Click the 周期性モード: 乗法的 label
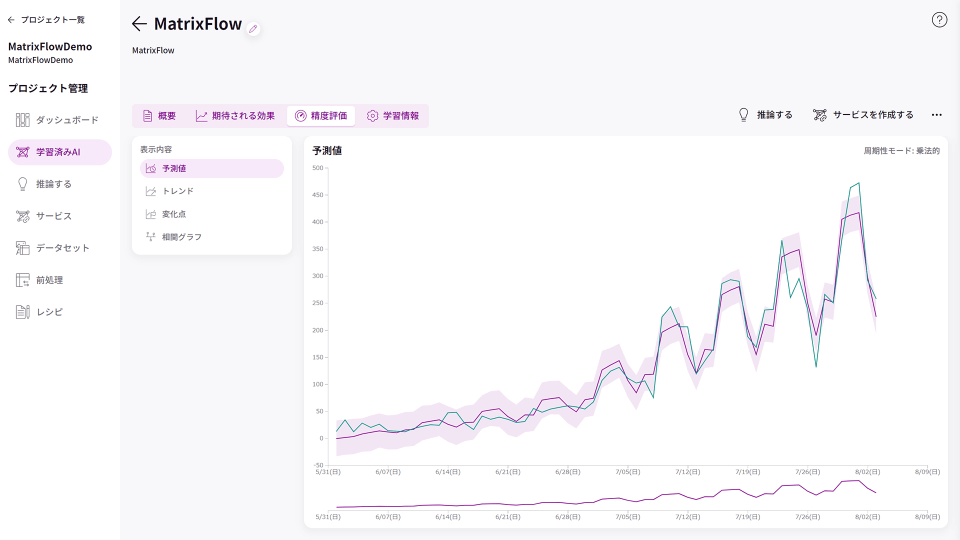This screenshot has height=540, width=960. point(901,151)
